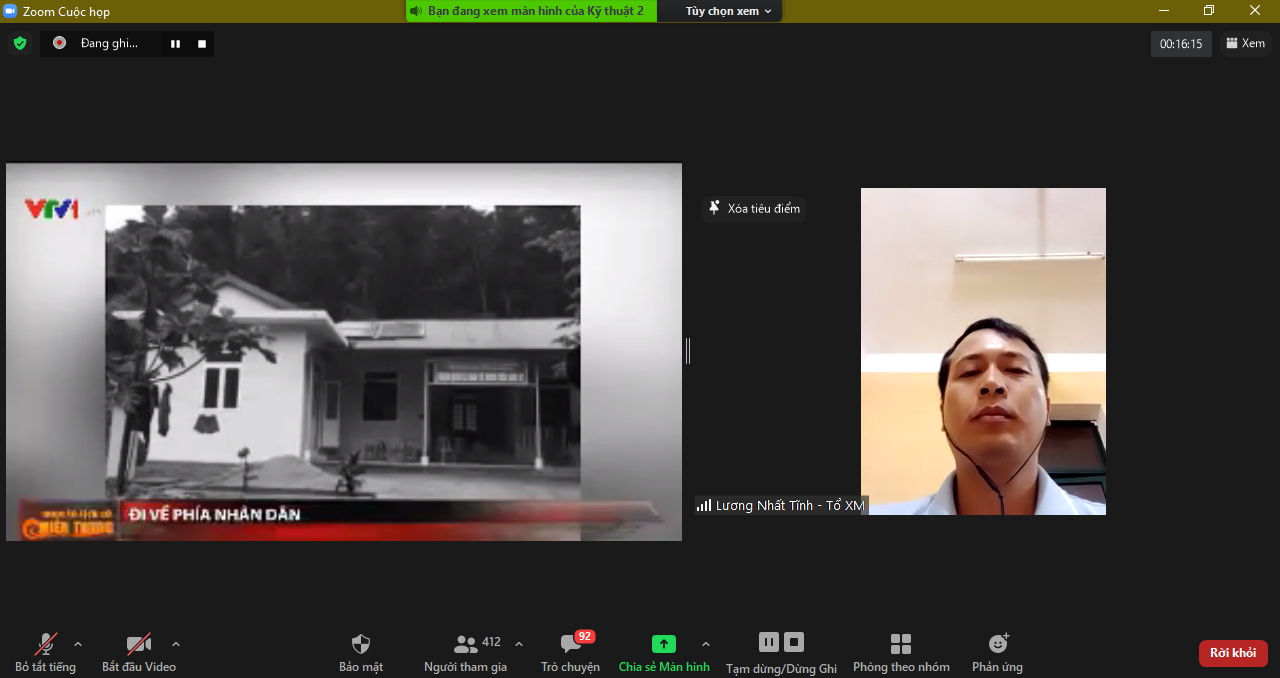
Task: Select Lương Nhất Tính video thumbnail
Action: 983,351
